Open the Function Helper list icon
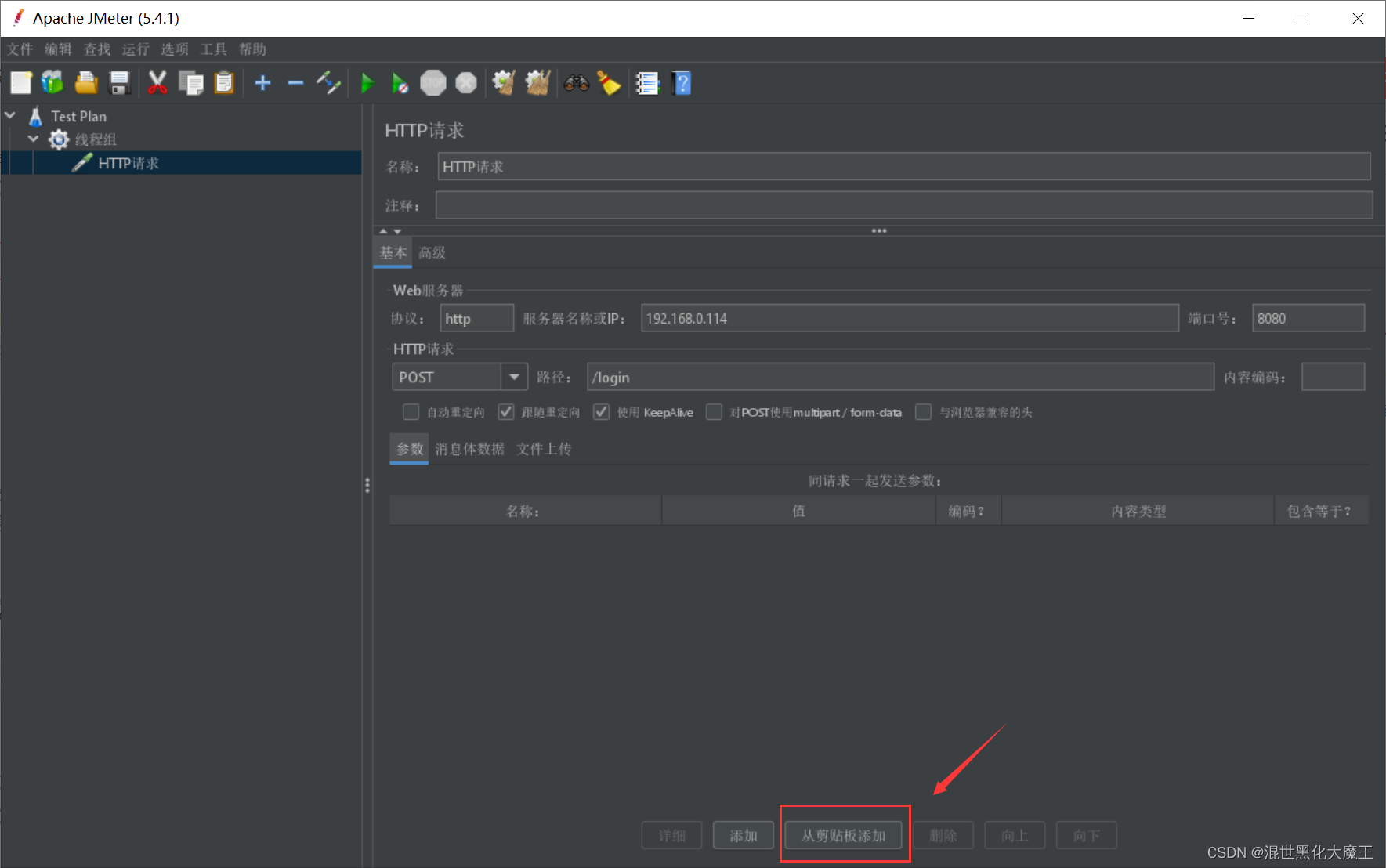 [648, 82]
